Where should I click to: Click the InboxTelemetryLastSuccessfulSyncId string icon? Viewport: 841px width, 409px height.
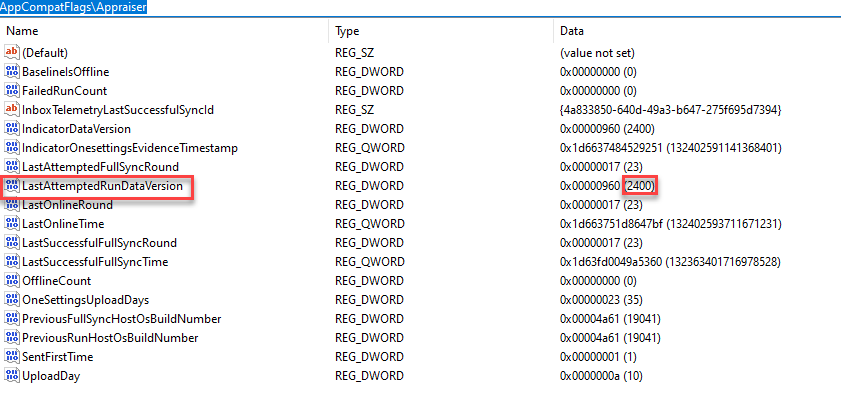(x=11, y=109)
